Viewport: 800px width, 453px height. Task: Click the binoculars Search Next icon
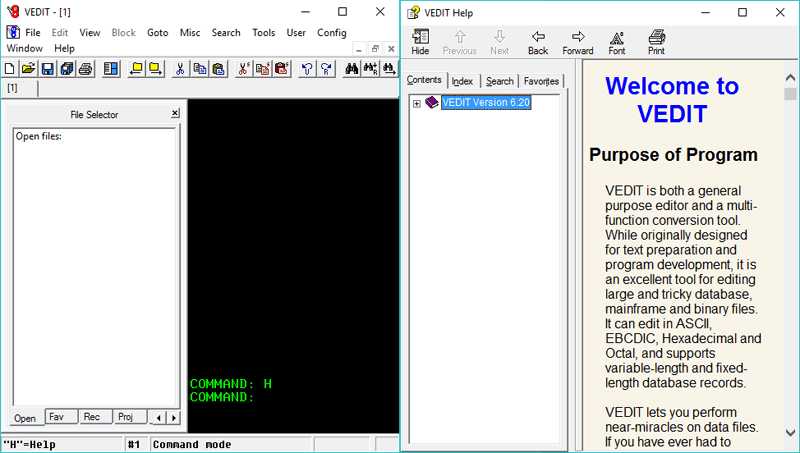[389, 68]
